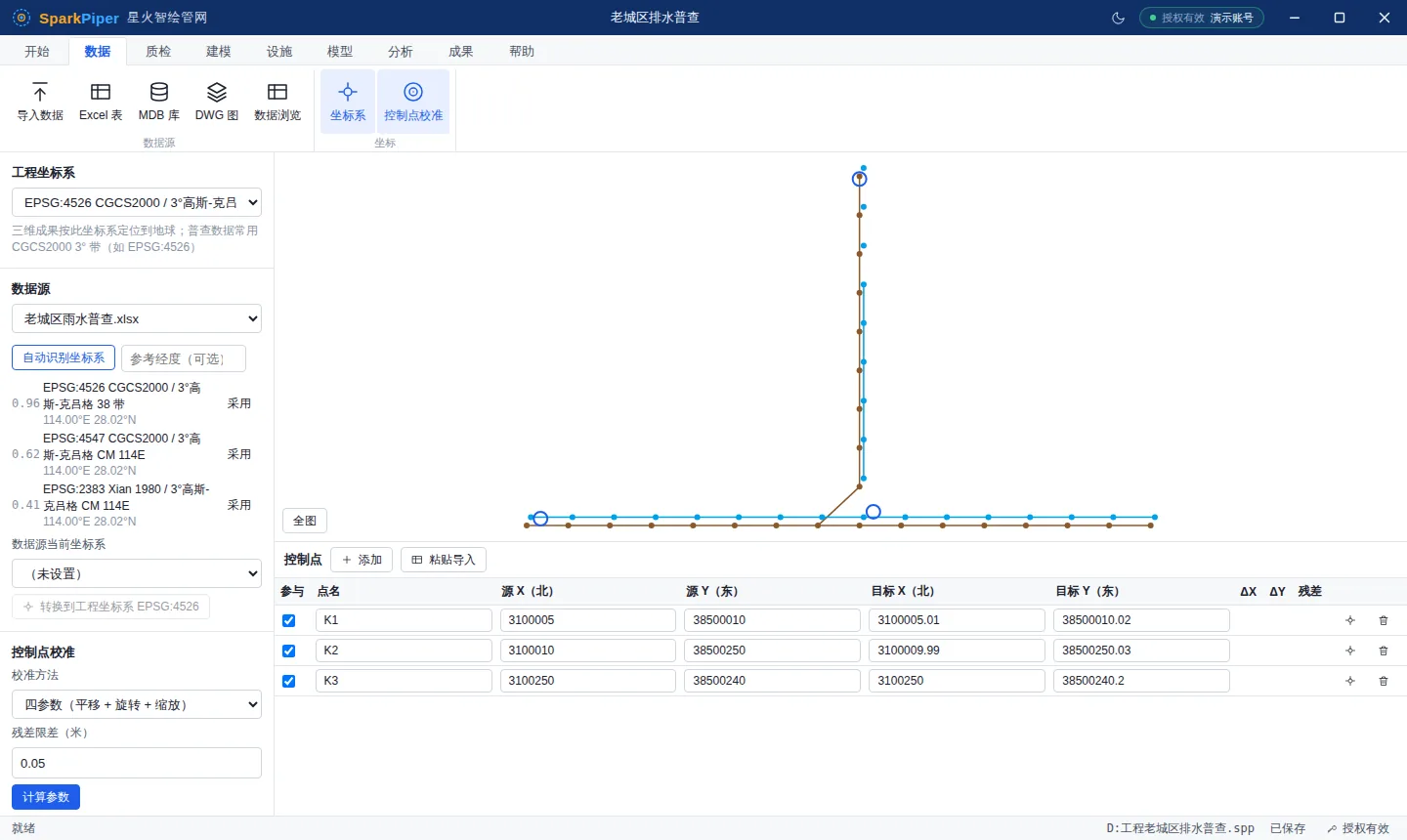Switch to the 建模 tab
Viewport: 1407px width, 840px height.
(219, 51)
